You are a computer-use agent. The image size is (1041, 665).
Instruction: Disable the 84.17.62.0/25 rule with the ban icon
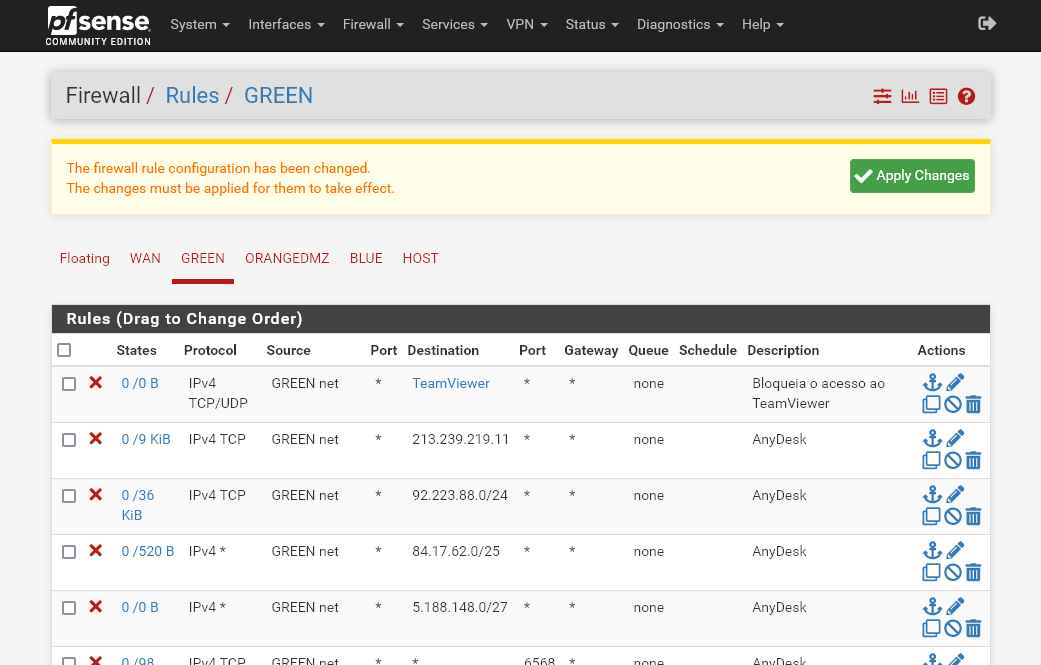(x=952, y=571)
